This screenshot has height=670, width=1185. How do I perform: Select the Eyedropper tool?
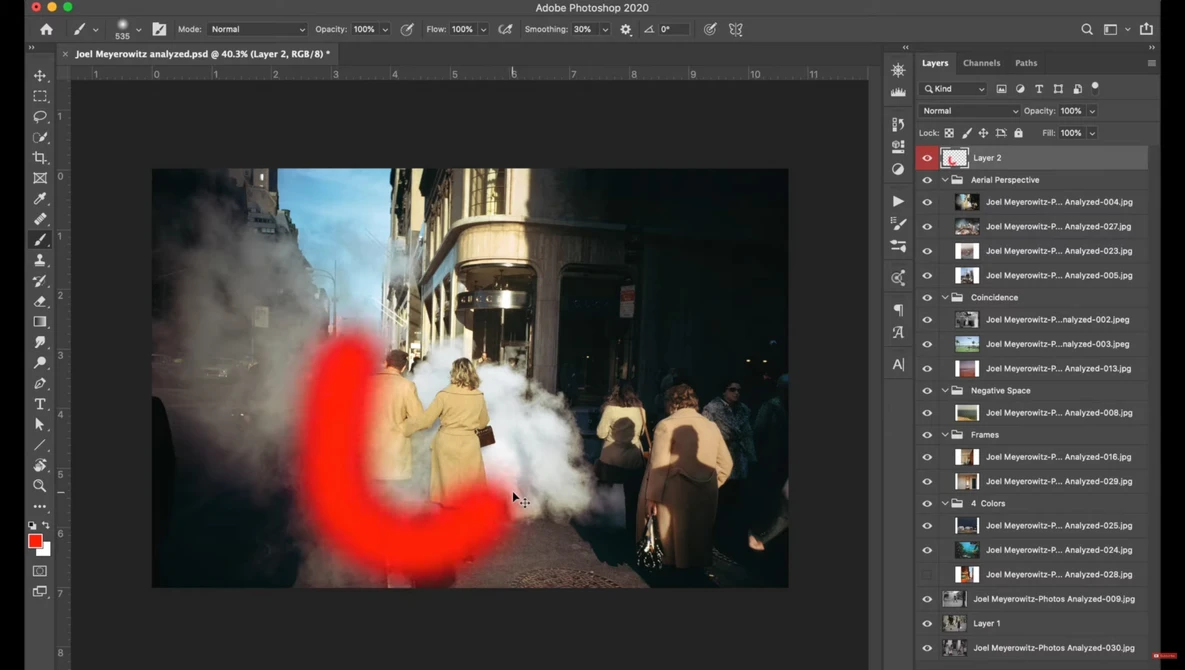[x=40, y=199]
